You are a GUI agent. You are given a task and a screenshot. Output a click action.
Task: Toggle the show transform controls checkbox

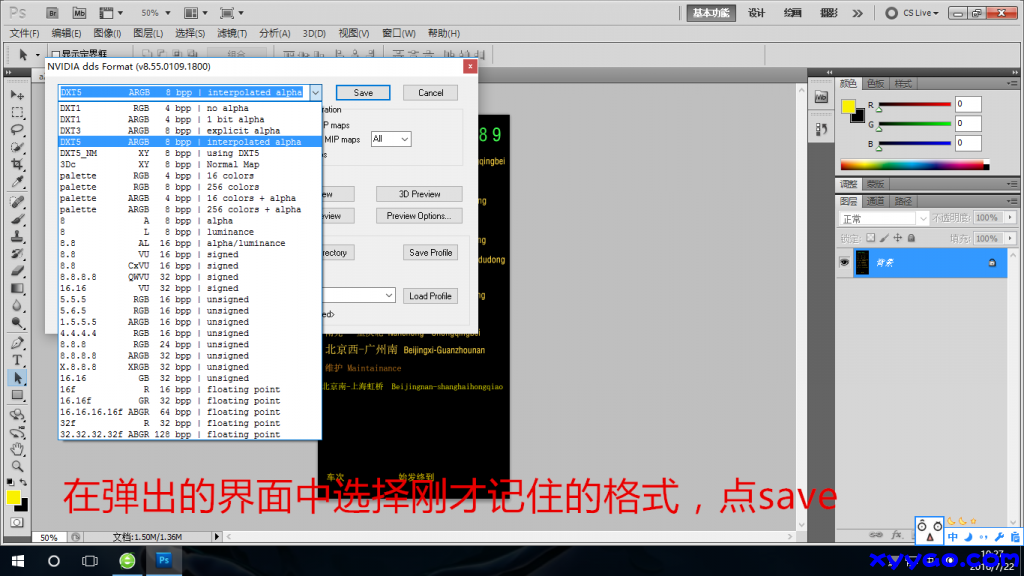click(x=54, y=54)
